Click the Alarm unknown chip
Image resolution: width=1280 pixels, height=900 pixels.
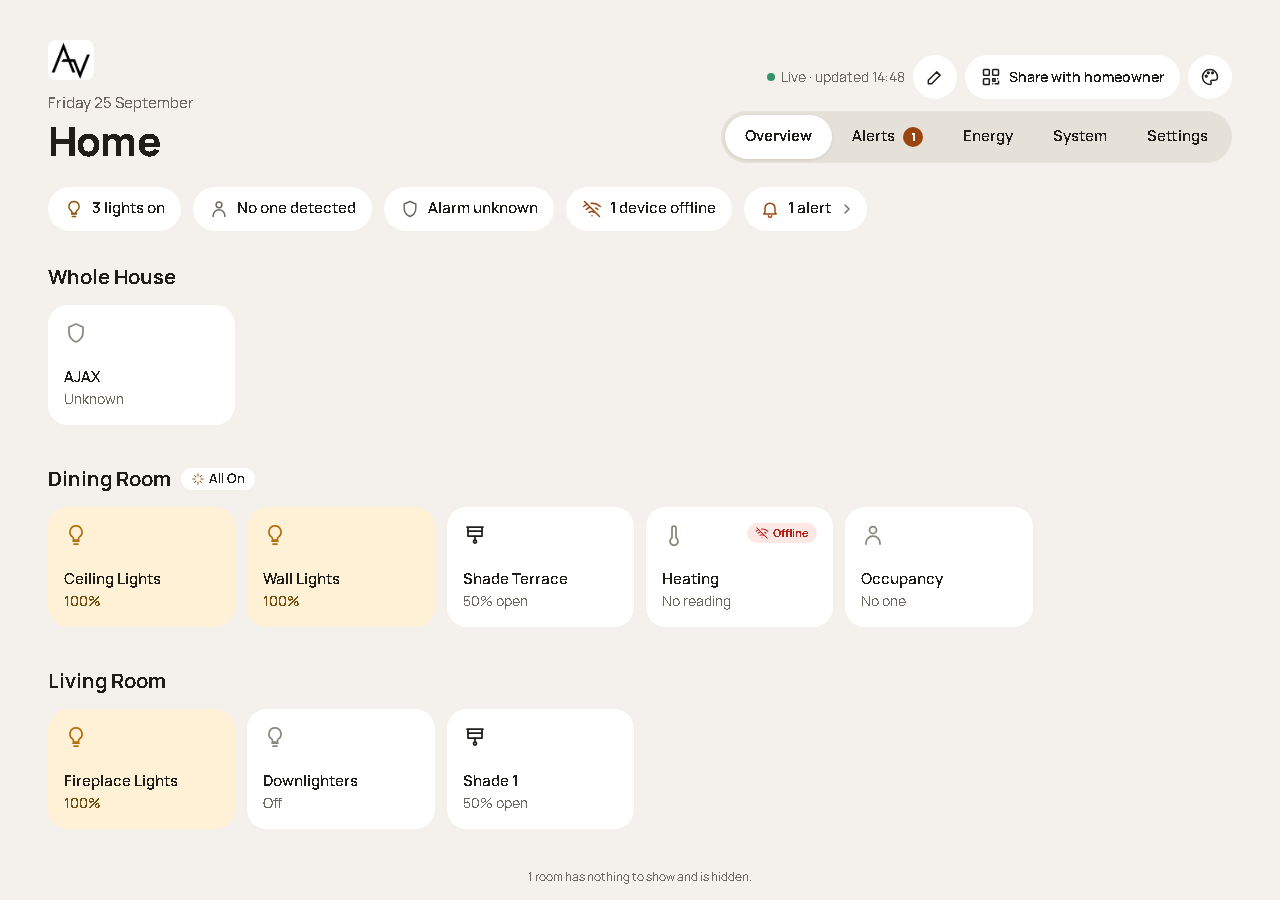click(469, 209)
